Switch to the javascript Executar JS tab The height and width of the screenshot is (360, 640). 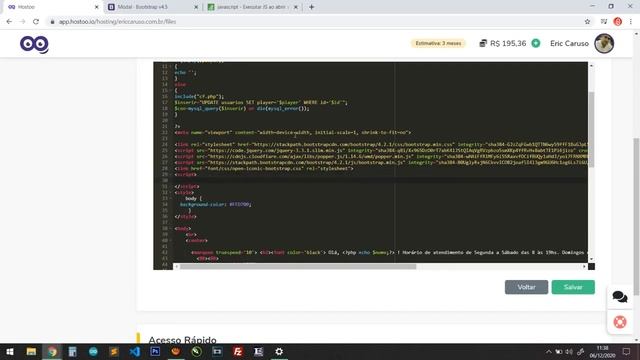coord(253,7)
